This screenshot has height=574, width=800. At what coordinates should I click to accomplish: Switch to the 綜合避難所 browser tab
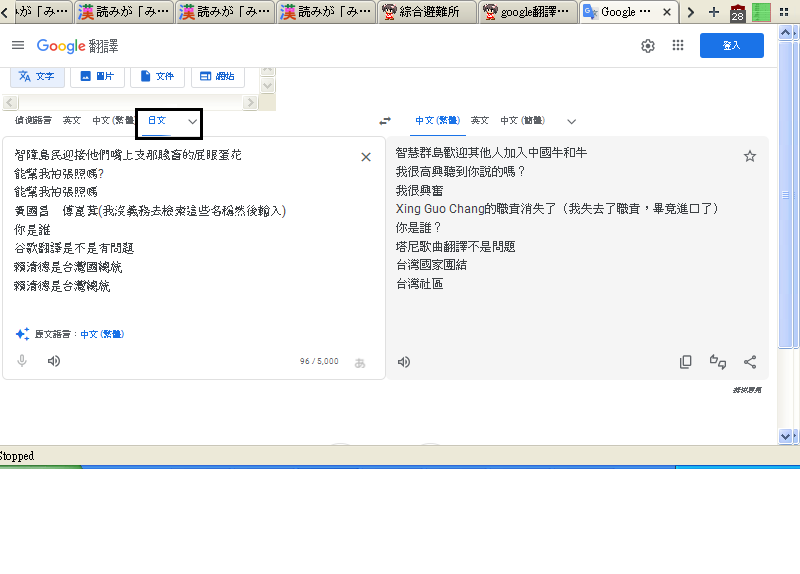427,12
